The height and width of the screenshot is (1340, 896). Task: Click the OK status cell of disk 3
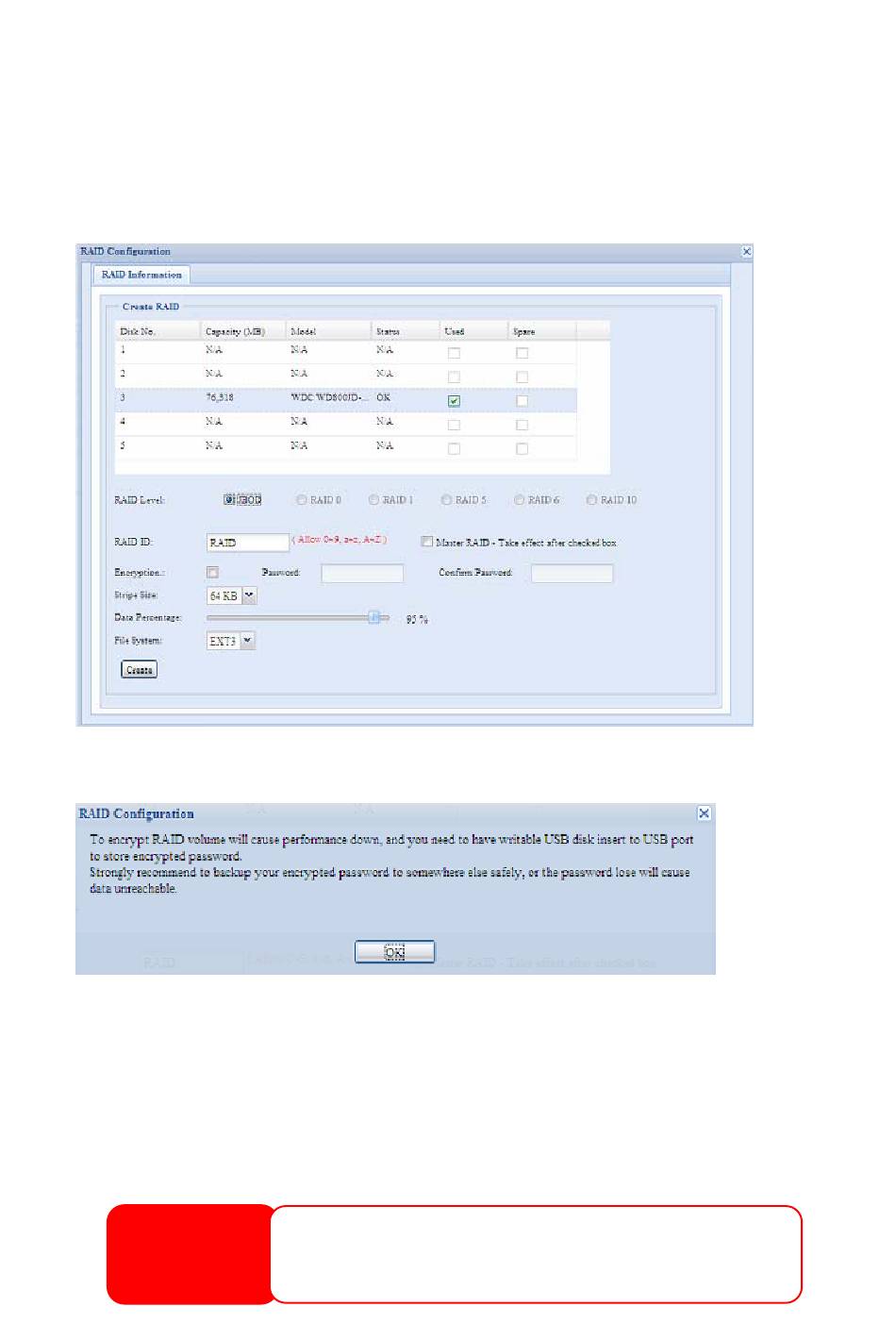coord(383,398)
